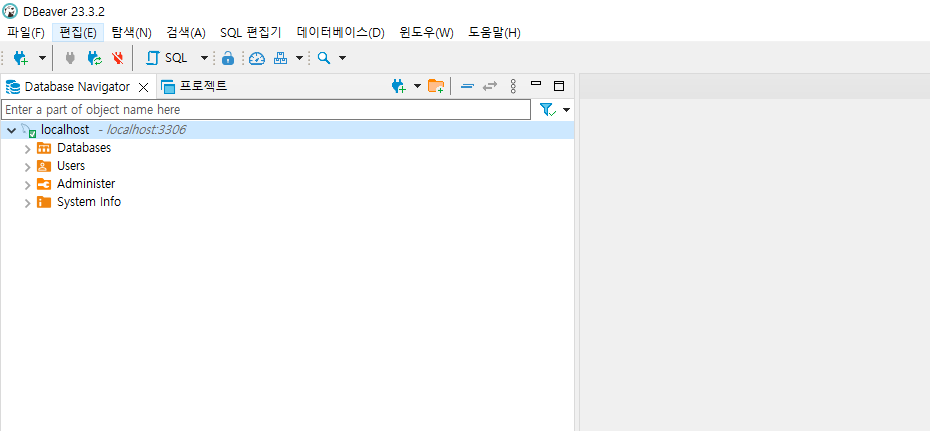Click the Databases orange folder icon
This screenshot has height=431, width=930.
(44, 148)
